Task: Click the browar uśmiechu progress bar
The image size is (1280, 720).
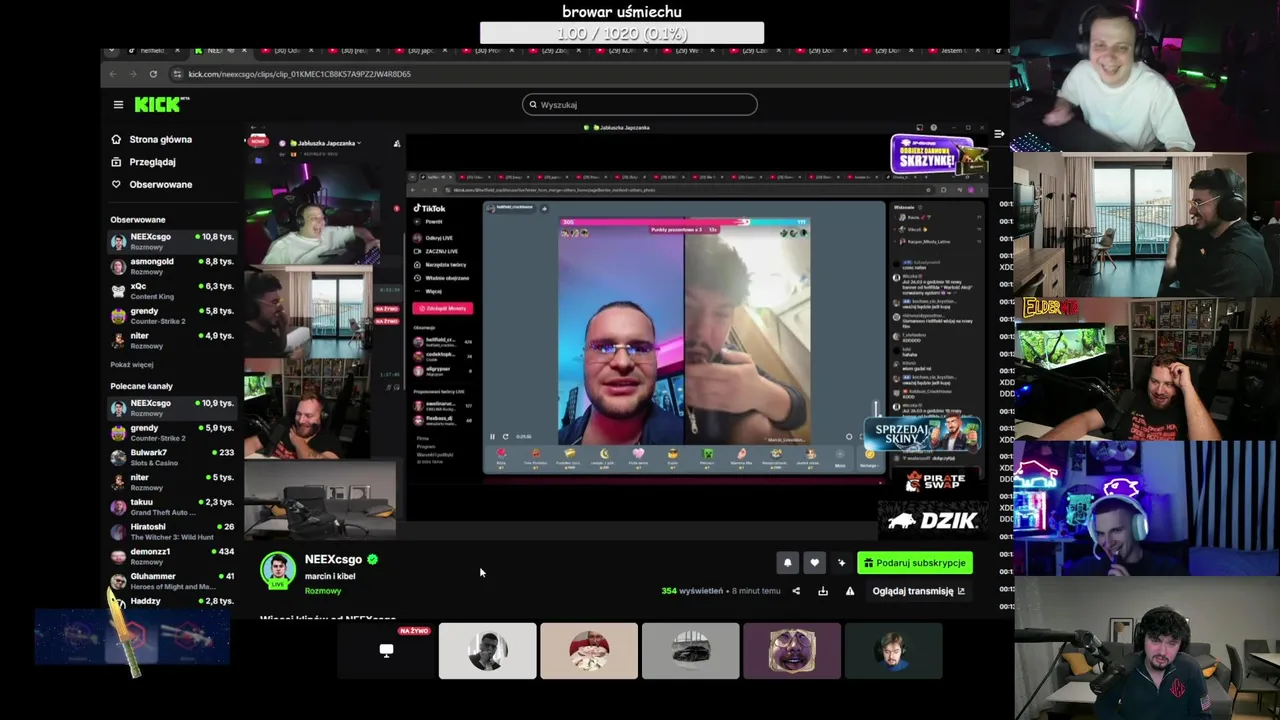Action: (622, 33)
